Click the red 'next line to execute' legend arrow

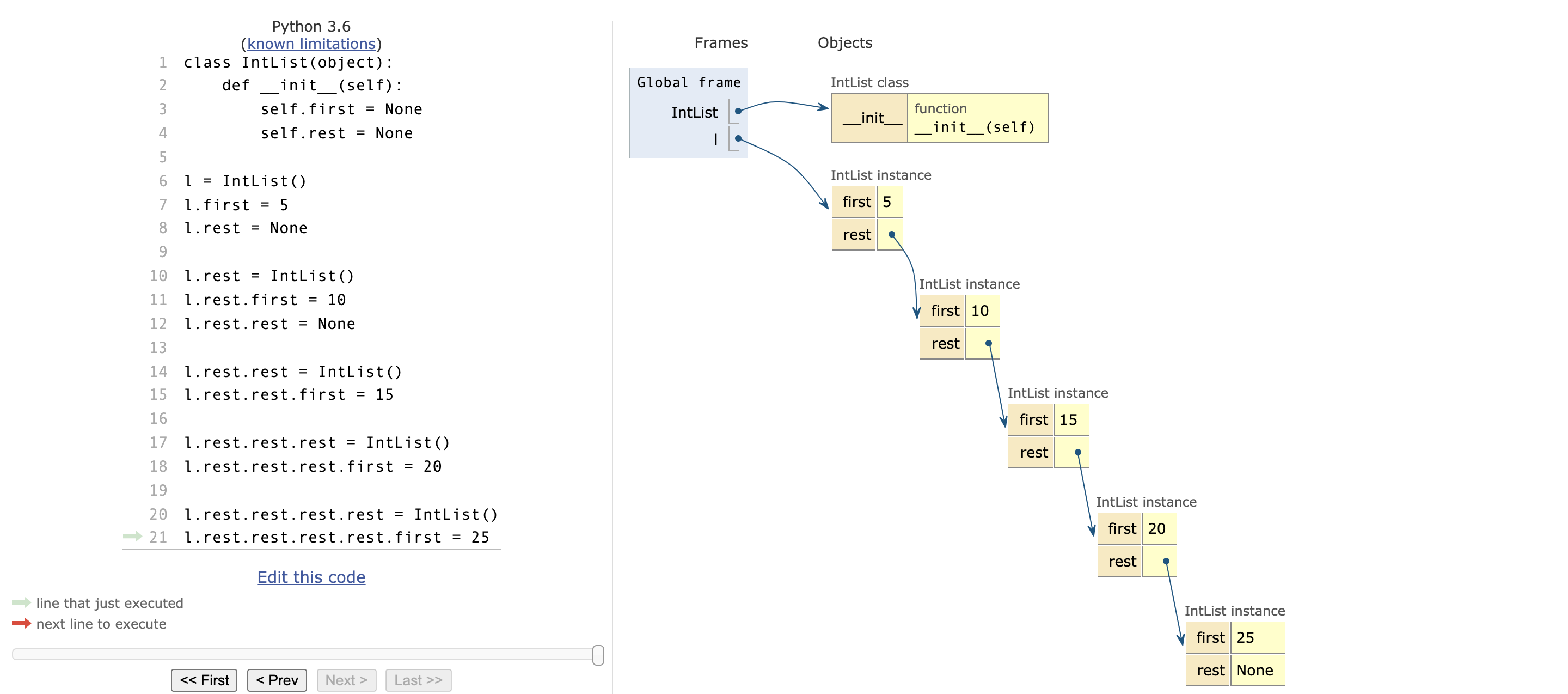21,623
